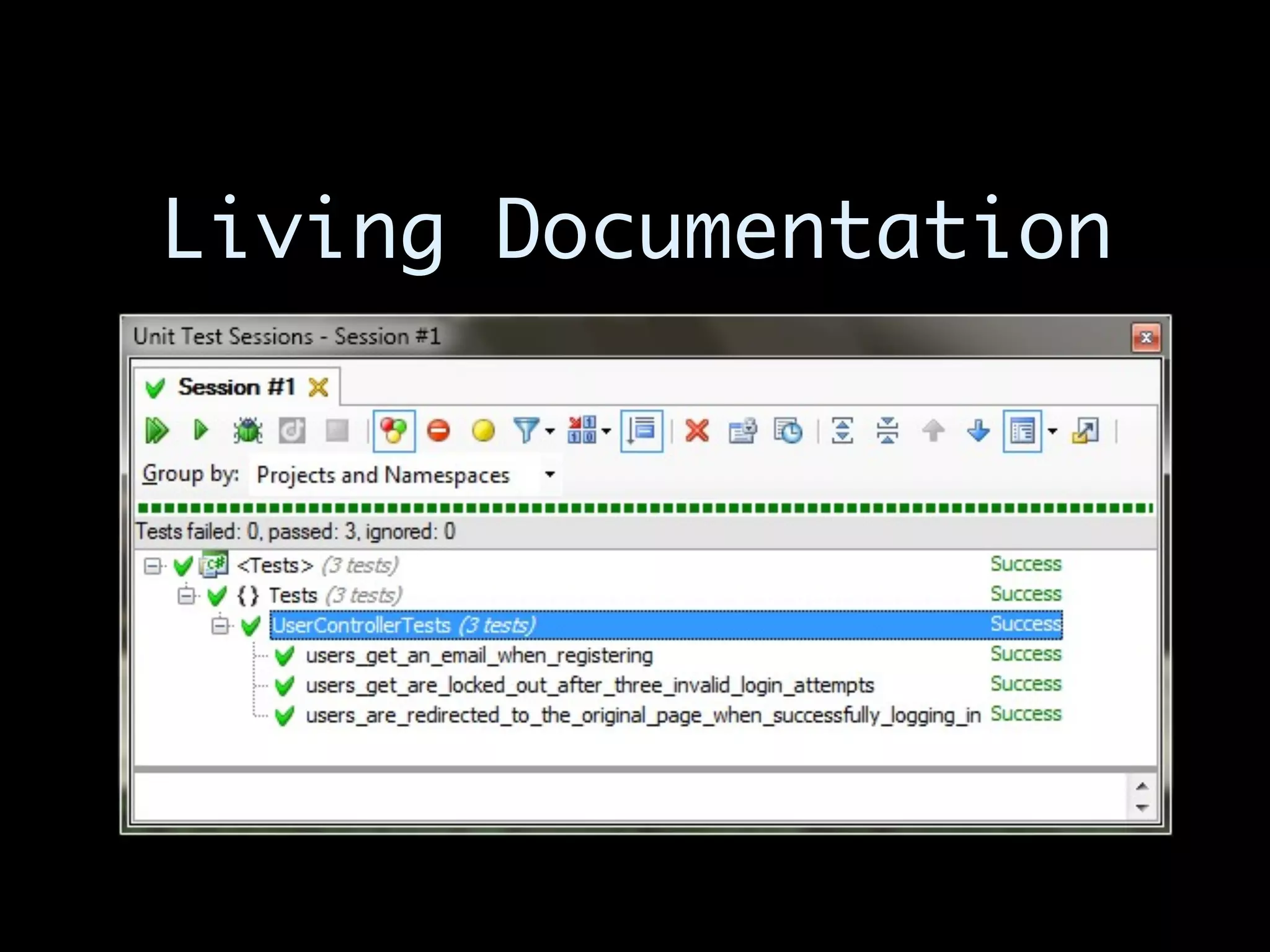Screen dimensions: 1270x952
Task: Filter by failed tests red circle icon
Action: (x=438, y=431)
